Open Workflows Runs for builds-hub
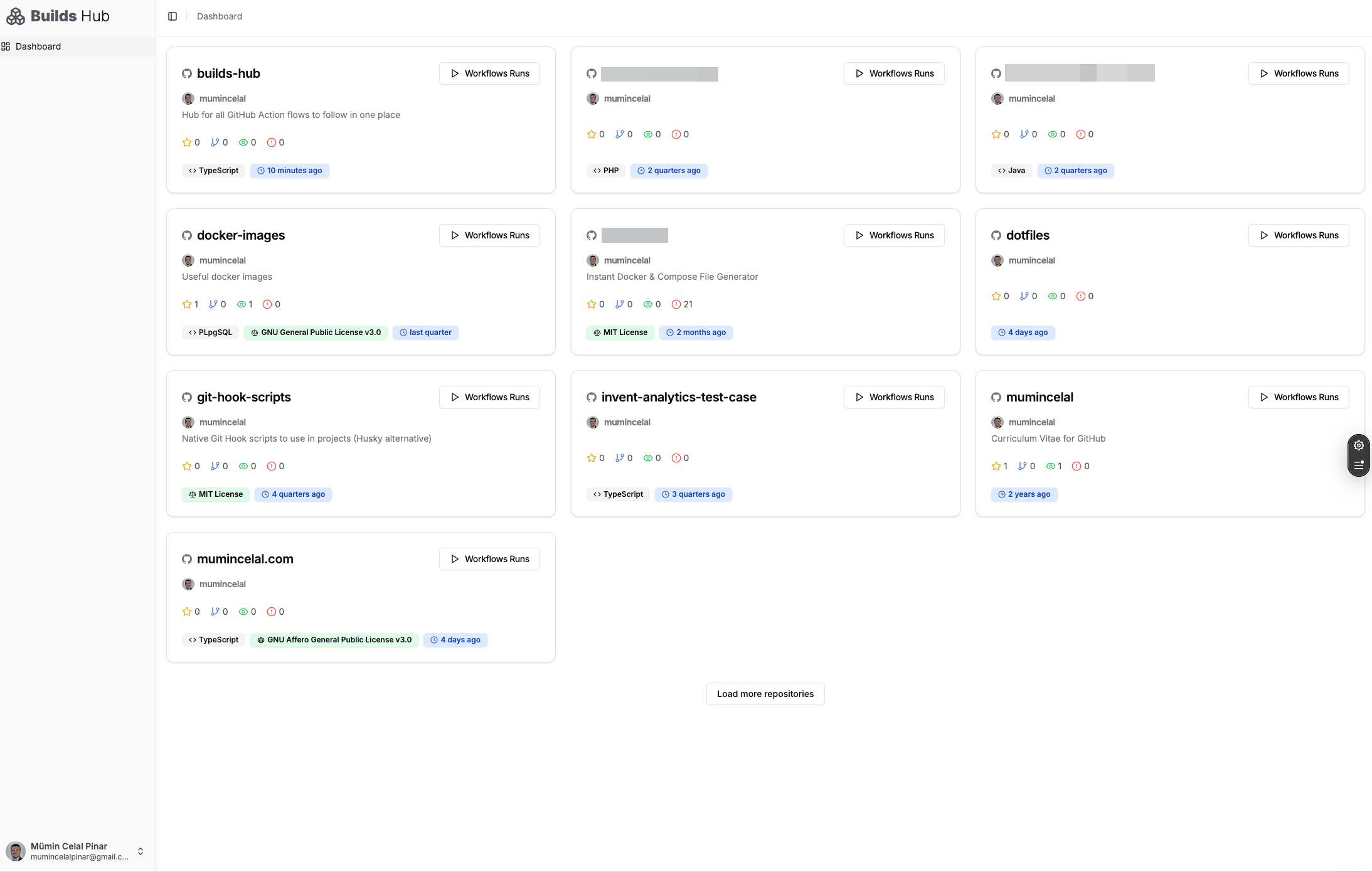Screen dimensions: 1372x872 [x=489, y=73]
